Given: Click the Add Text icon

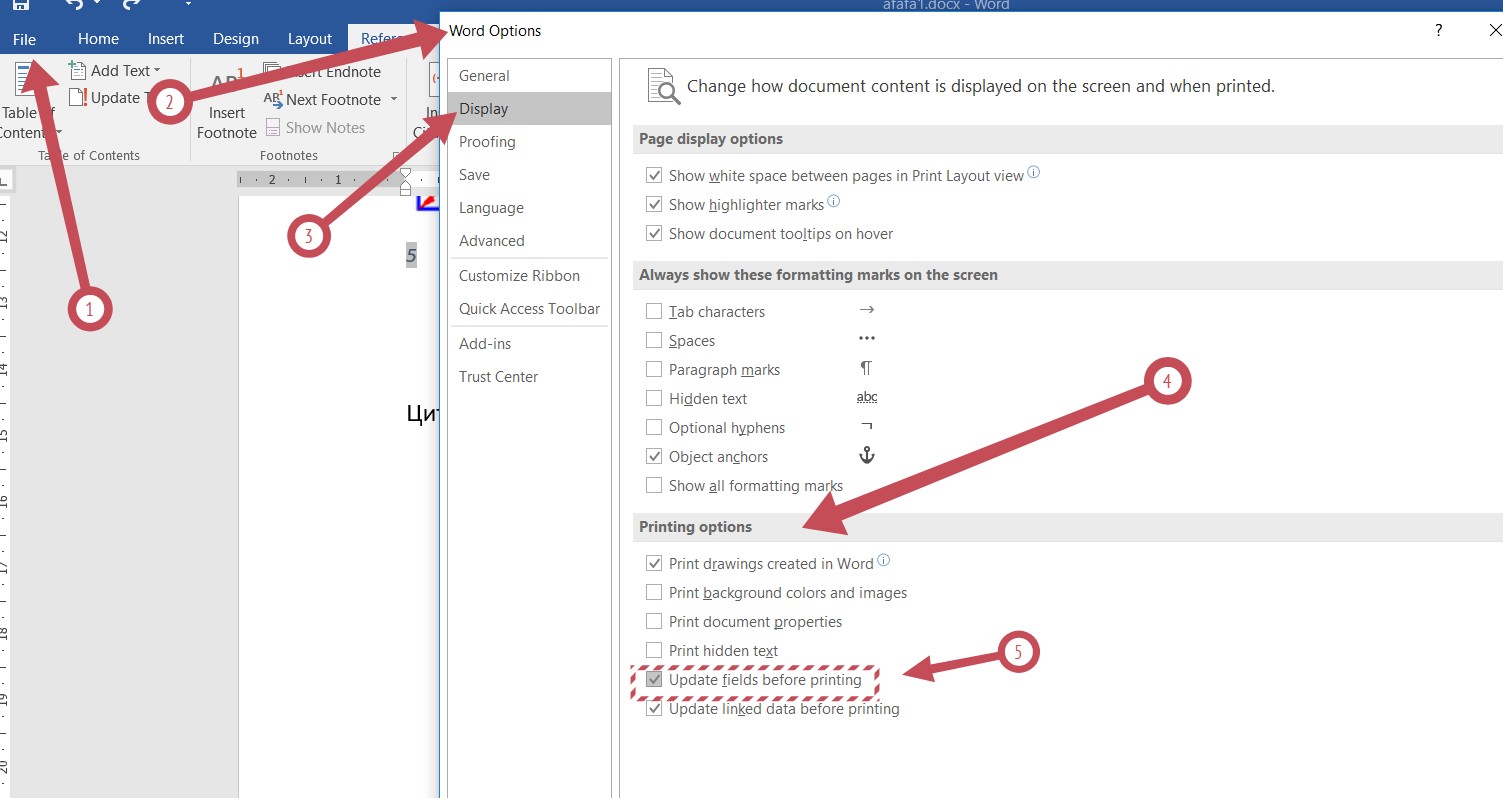Looking at the screenshot, I should (77, 70).
